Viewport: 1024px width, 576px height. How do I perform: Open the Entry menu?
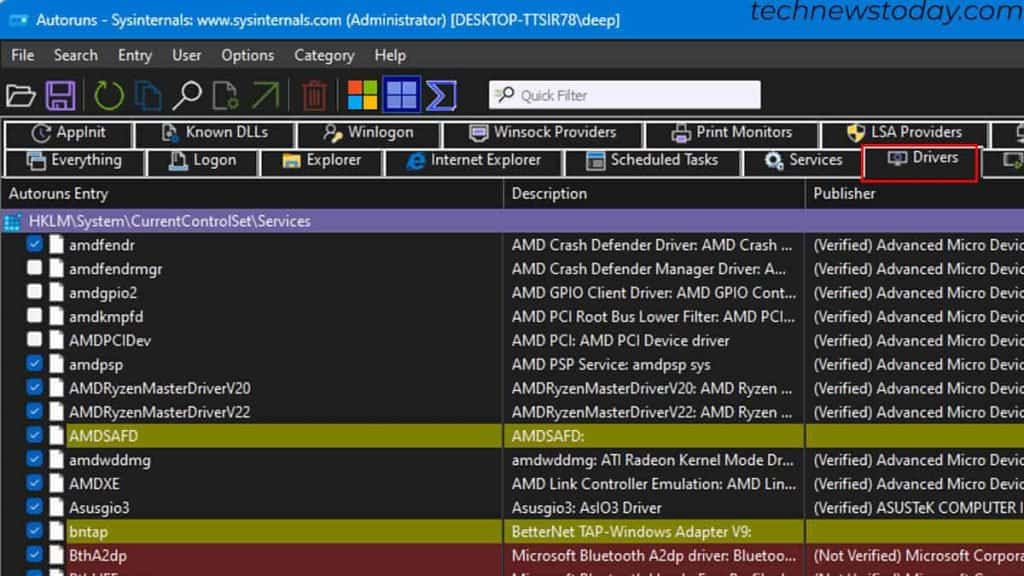134,55
